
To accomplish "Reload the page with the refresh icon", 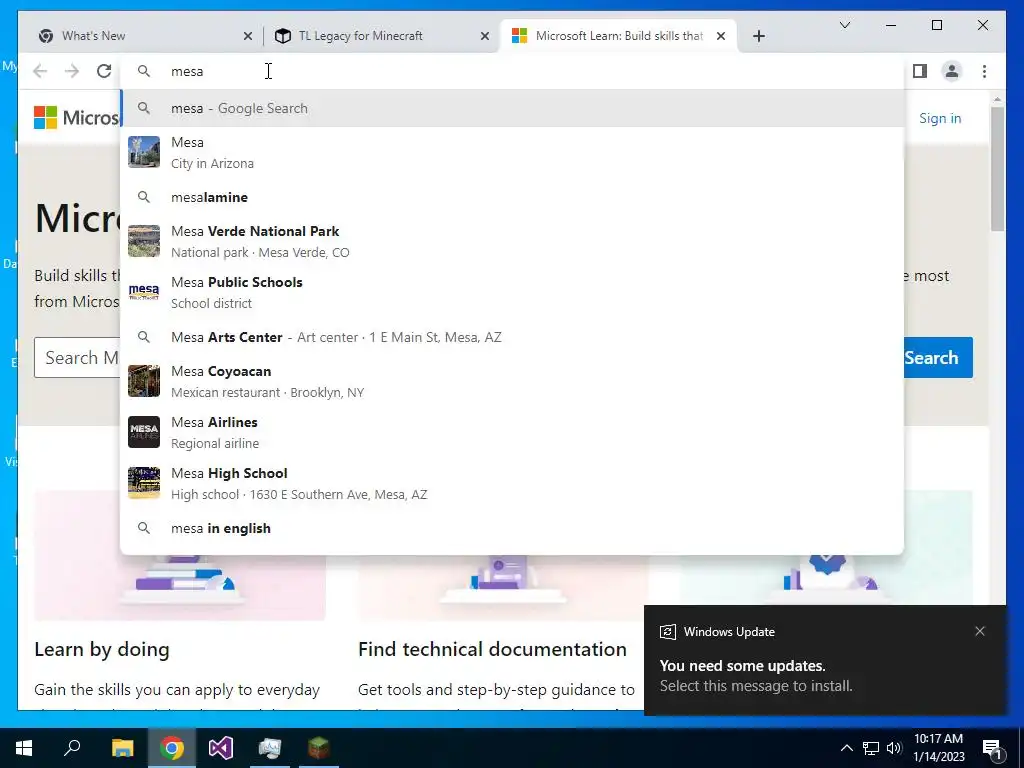I will pyautogui.click(x=104, y=71).
